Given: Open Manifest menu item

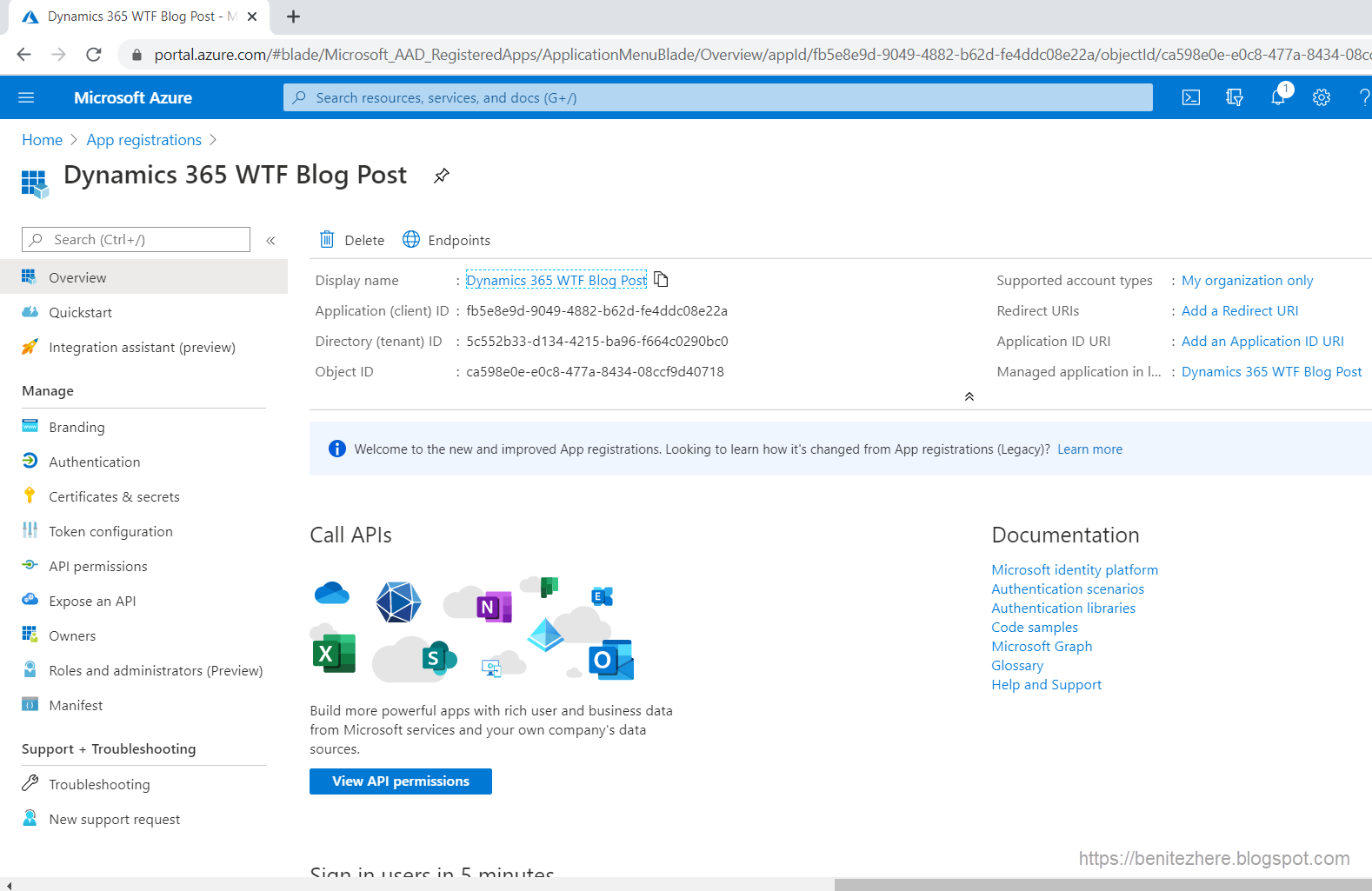Looking at the screenshot, I should click(76, 705).
